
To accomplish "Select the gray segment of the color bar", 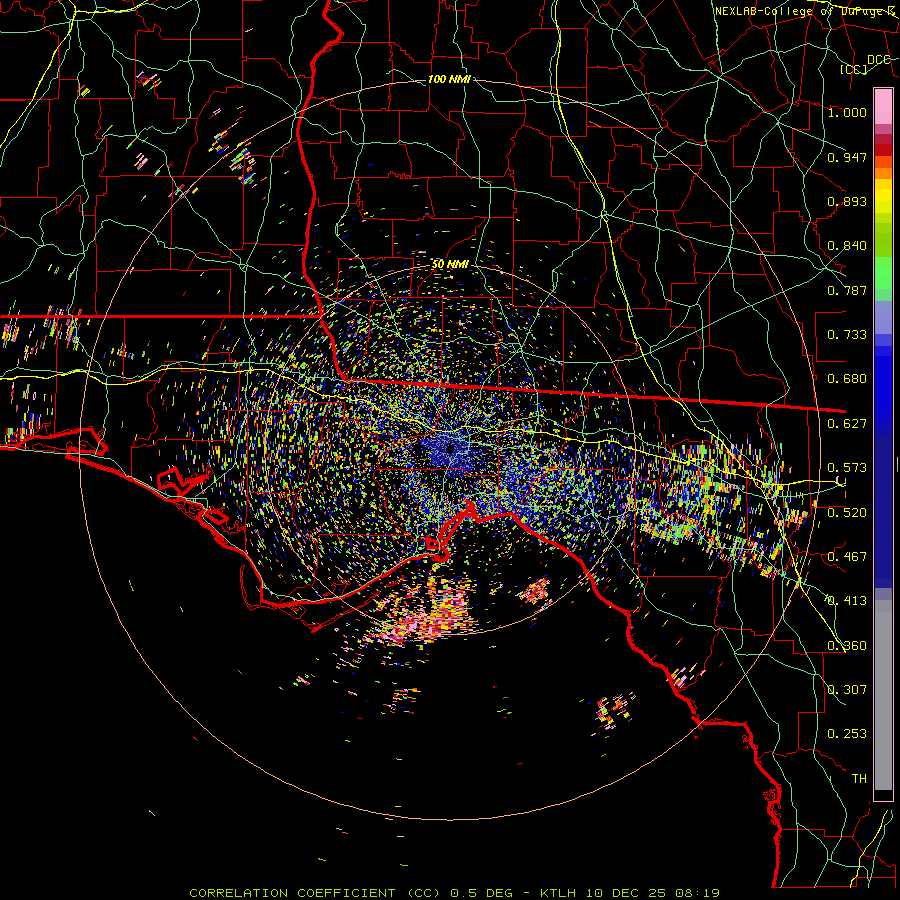I will point(883,695).
